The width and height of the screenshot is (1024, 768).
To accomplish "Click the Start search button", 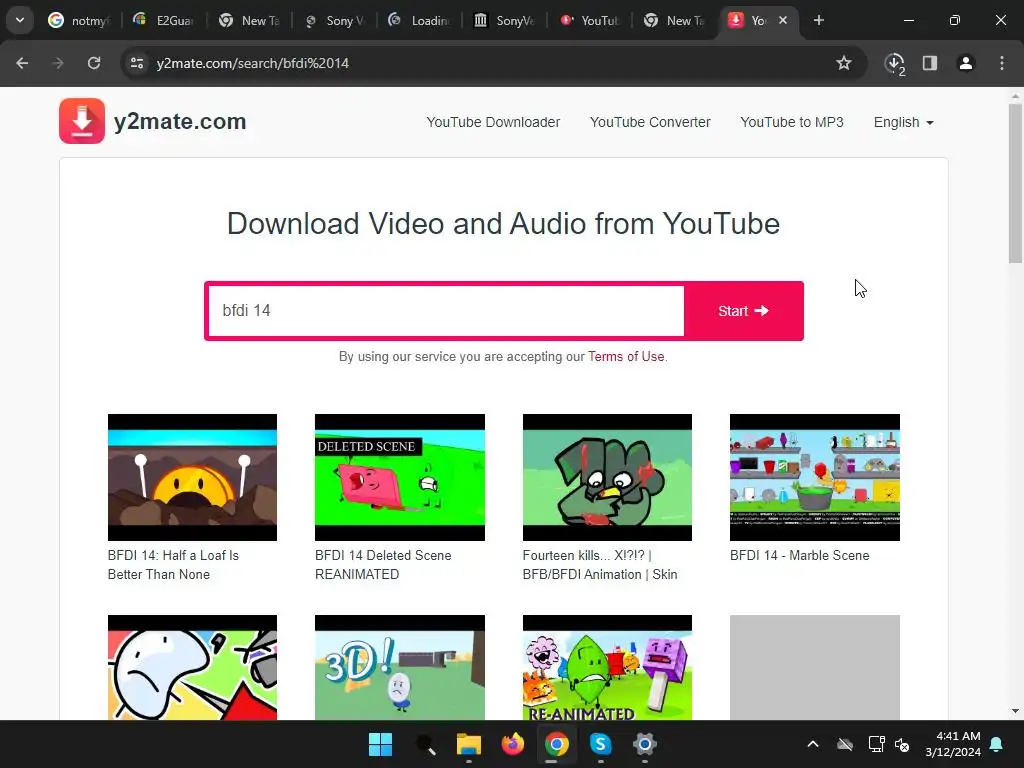I will point(743,311).
